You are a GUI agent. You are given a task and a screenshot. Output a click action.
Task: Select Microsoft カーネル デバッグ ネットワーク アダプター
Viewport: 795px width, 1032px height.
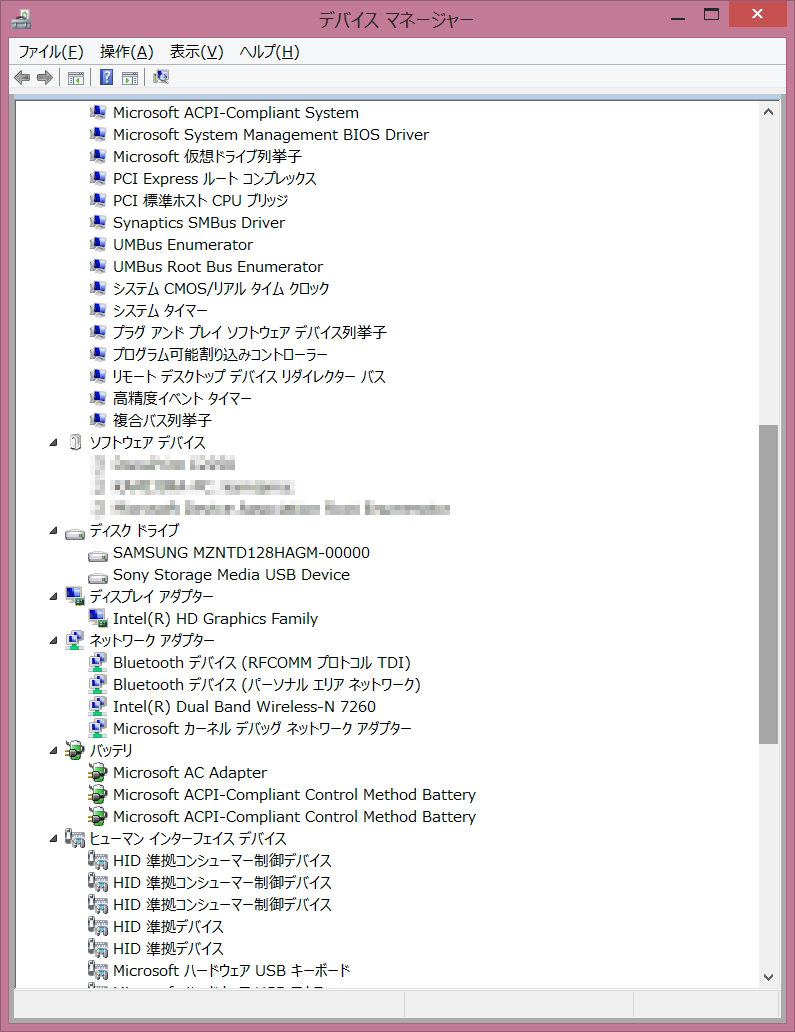pos(262,729)
